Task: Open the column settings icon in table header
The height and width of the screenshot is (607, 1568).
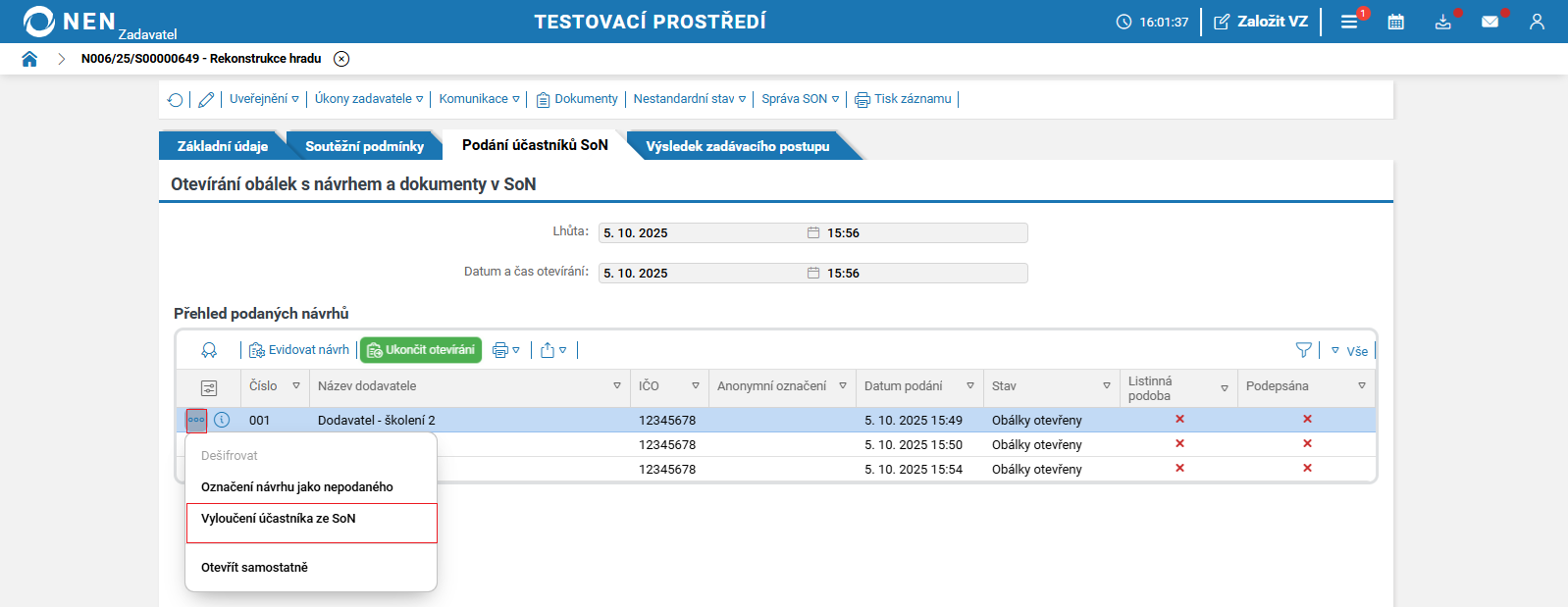Action: [x=209, y=388]
